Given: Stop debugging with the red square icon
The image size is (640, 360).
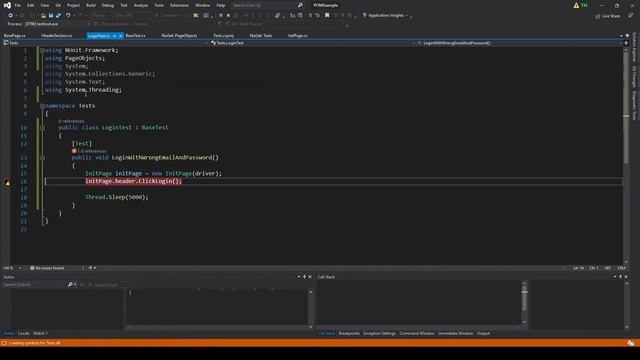Looking at the screenshot, I should coord(228,16).
